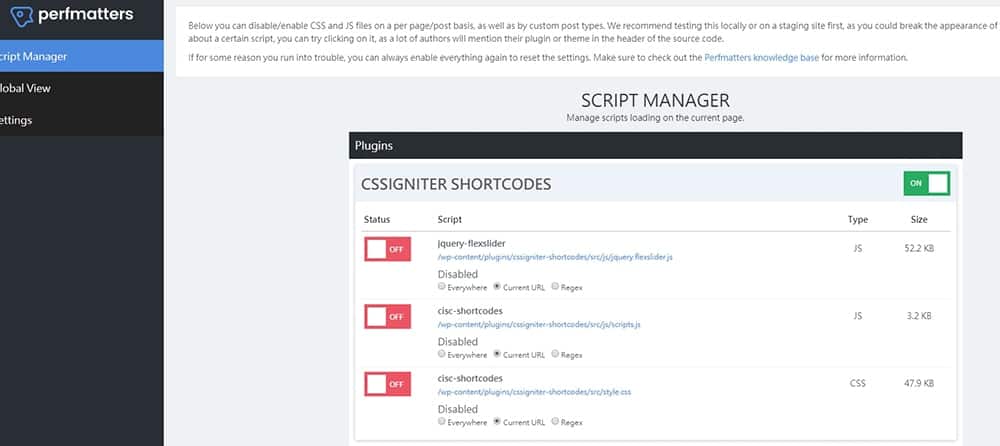This screenshot has height=446, width=1000.
Task: Select Current URL for jquery-flexslider
Action: pyautogui.click(x=497, y=287)
